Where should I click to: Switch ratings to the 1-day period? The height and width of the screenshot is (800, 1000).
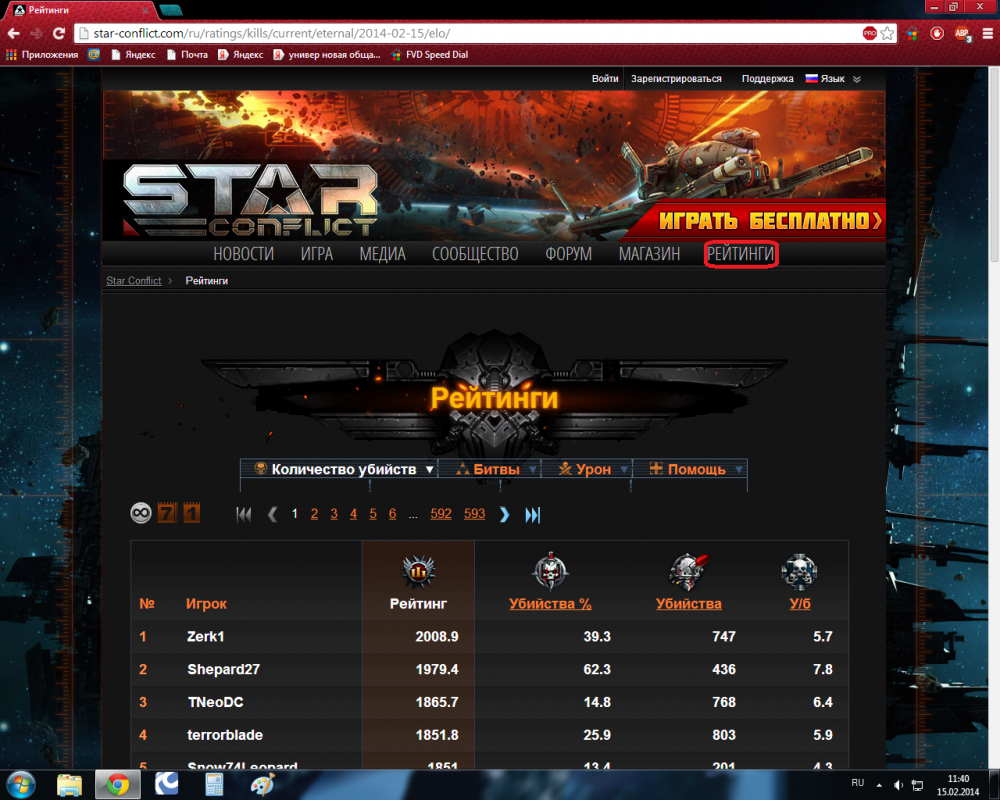pyautogui.click(x=191, y=513)
